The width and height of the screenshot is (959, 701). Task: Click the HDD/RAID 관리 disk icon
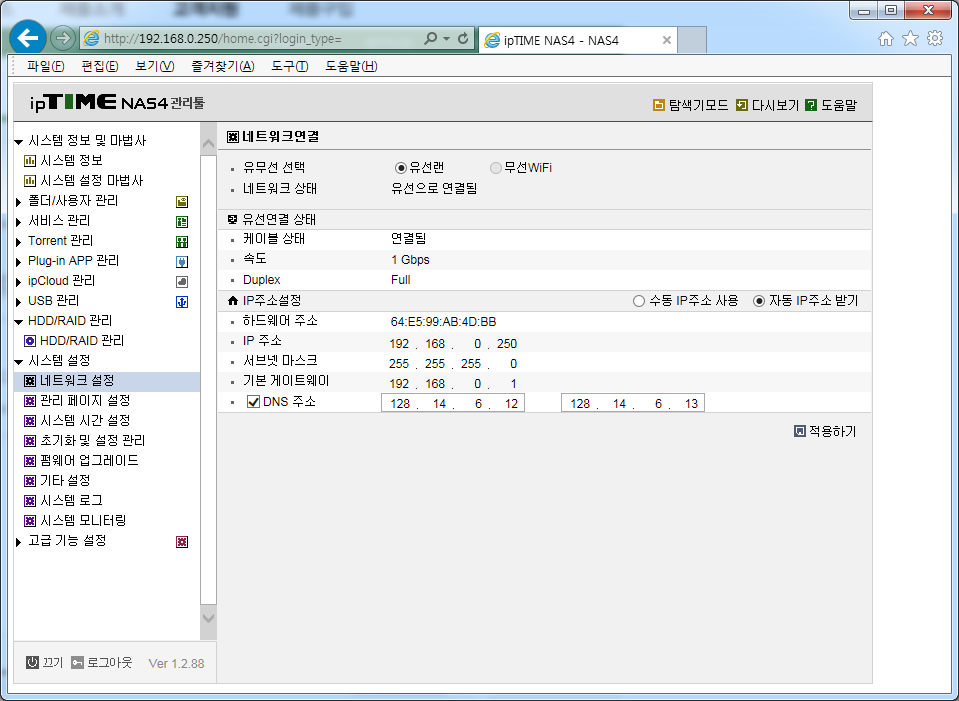pos(29,341)
